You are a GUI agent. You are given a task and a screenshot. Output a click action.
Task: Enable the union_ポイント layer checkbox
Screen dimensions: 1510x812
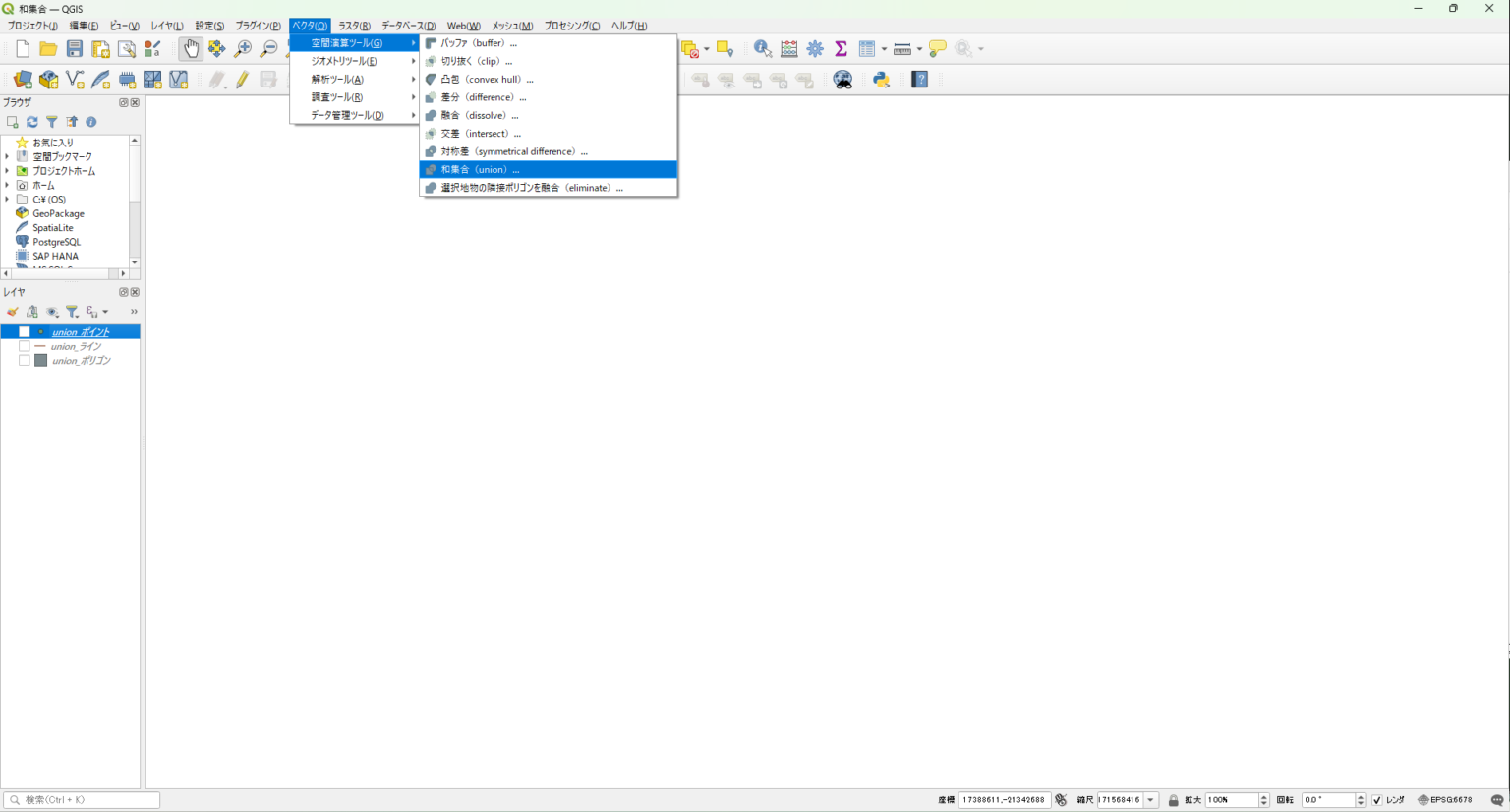(25, 332)
